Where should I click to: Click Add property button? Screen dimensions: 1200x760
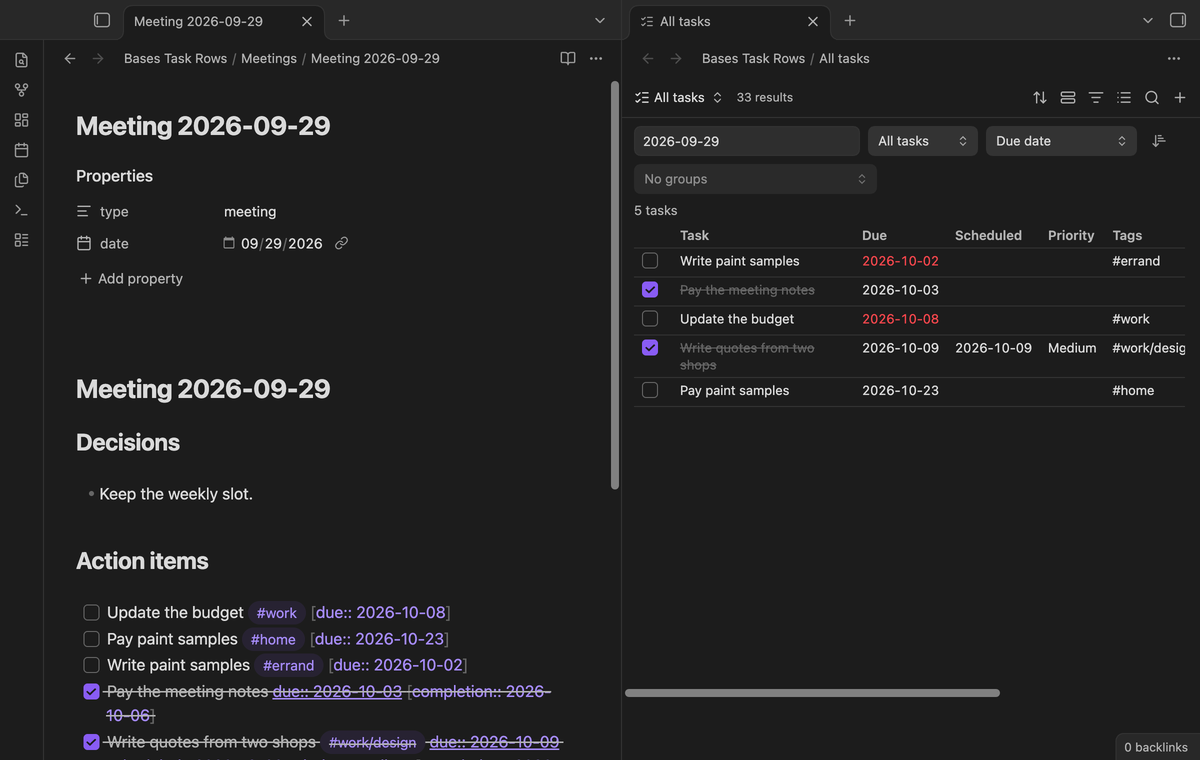coord(131,279)
